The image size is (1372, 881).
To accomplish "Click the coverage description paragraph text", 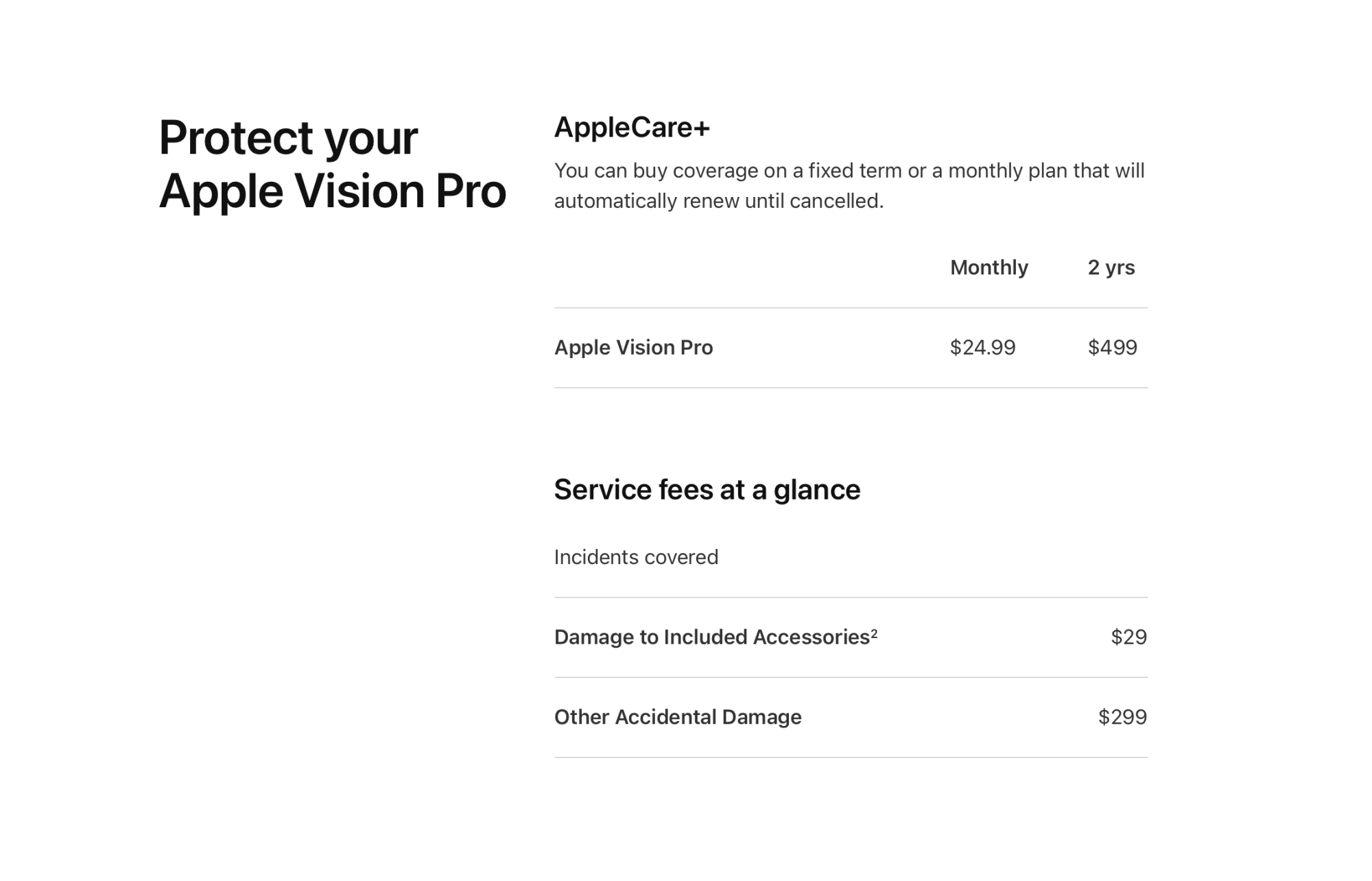I will [849, 186].
